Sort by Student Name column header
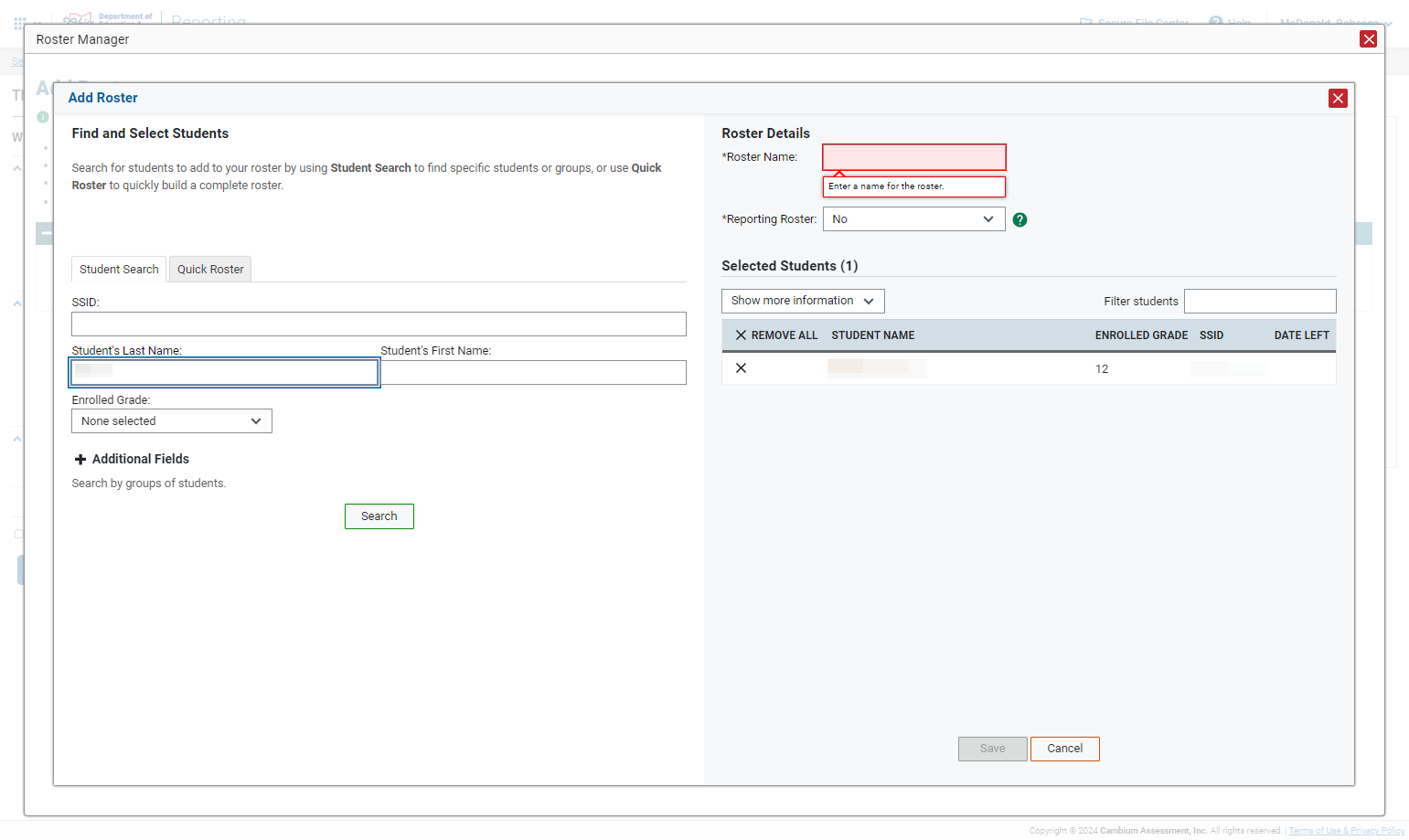This screenshot has height=840, width=1409. [873, 335]
